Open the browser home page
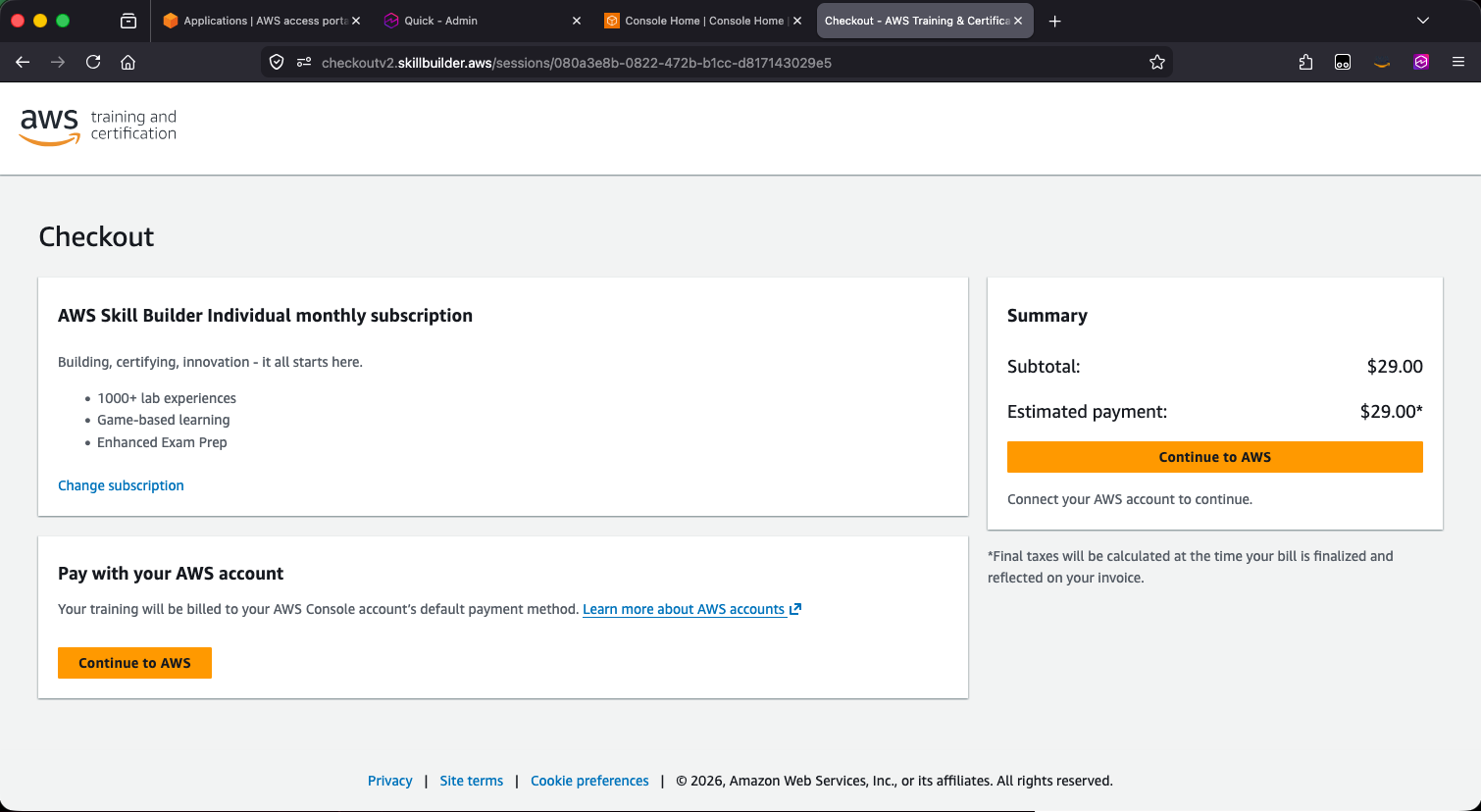1481x812 pixels. coord(128,62)
